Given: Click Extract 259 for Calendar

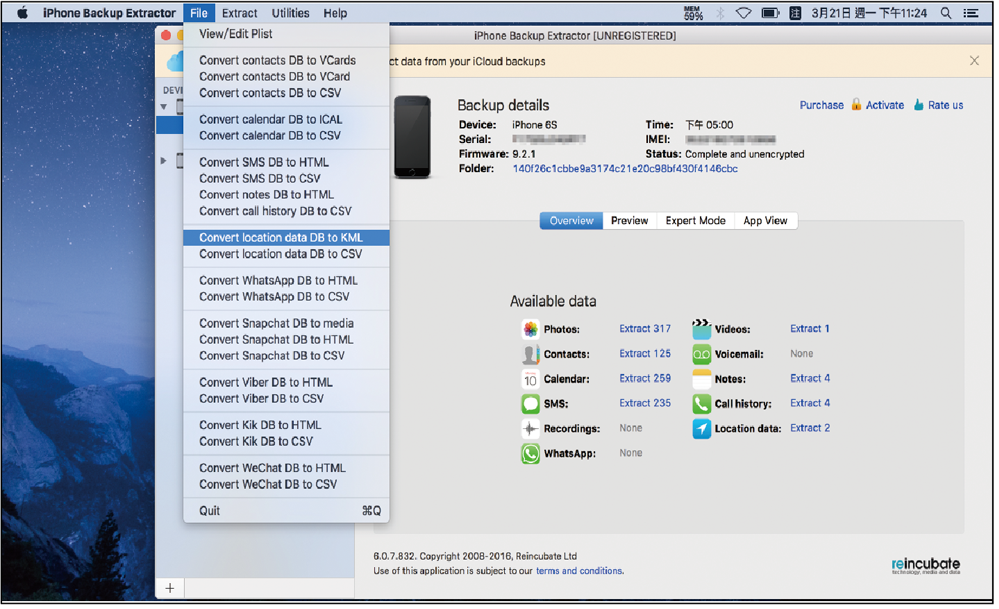Looking at the screenshot, I should point(645,378).
